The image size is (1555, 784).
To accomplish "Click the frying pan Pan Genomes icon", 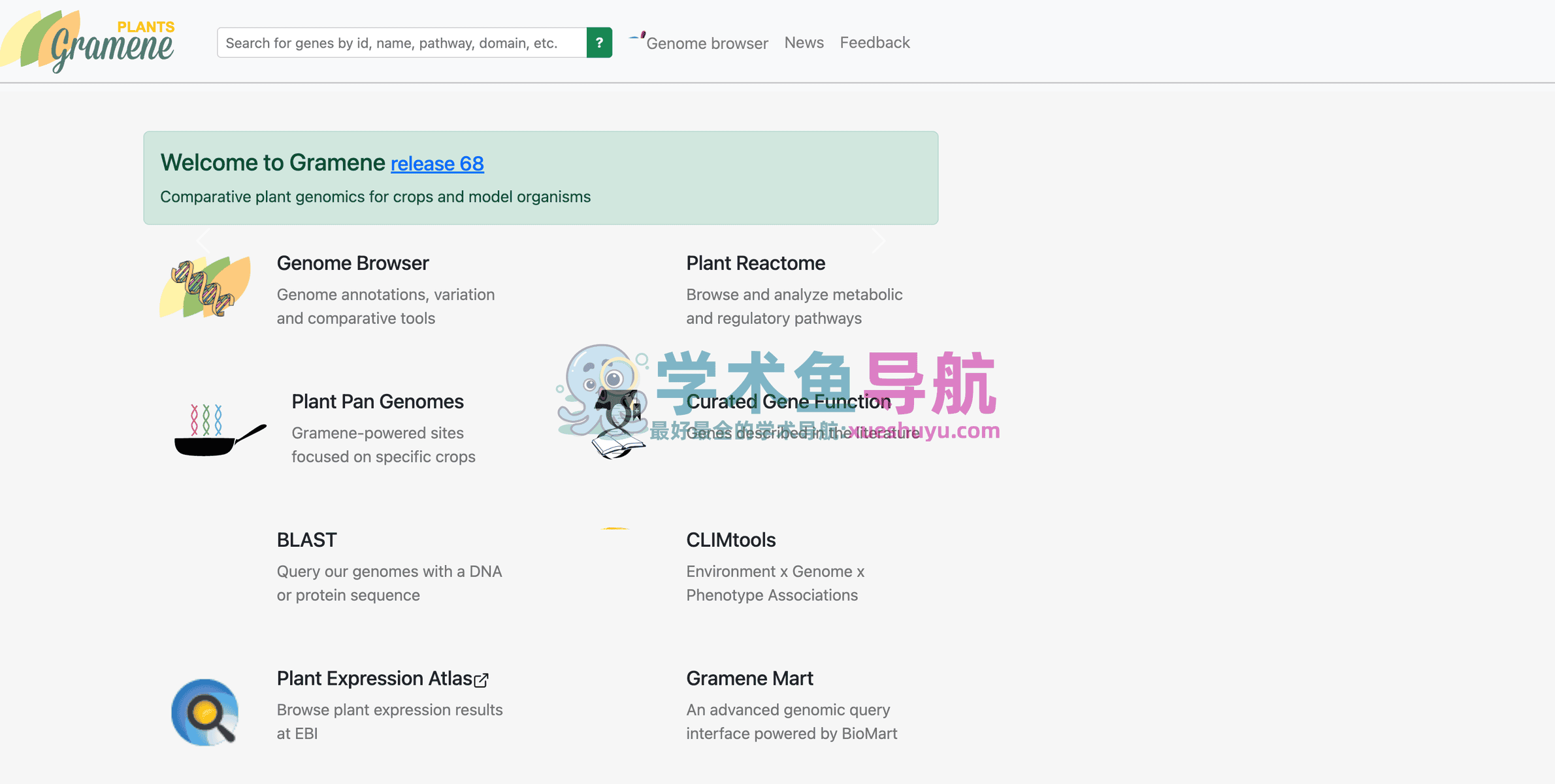I will tap(219, 431).
